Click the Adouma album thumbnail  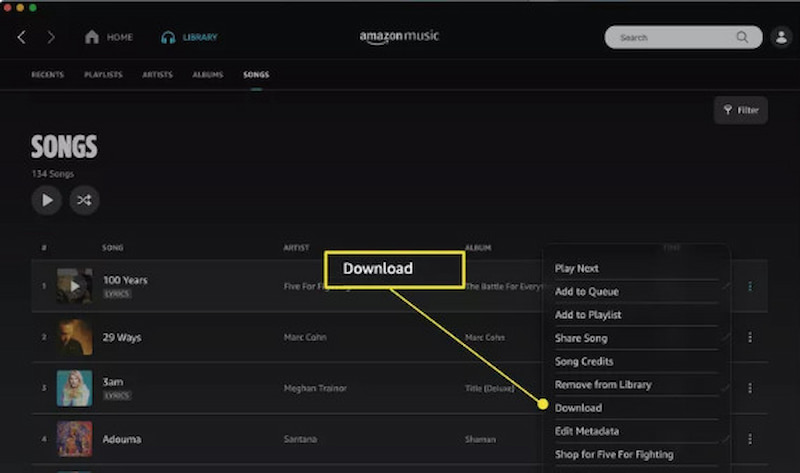point(74,439)
